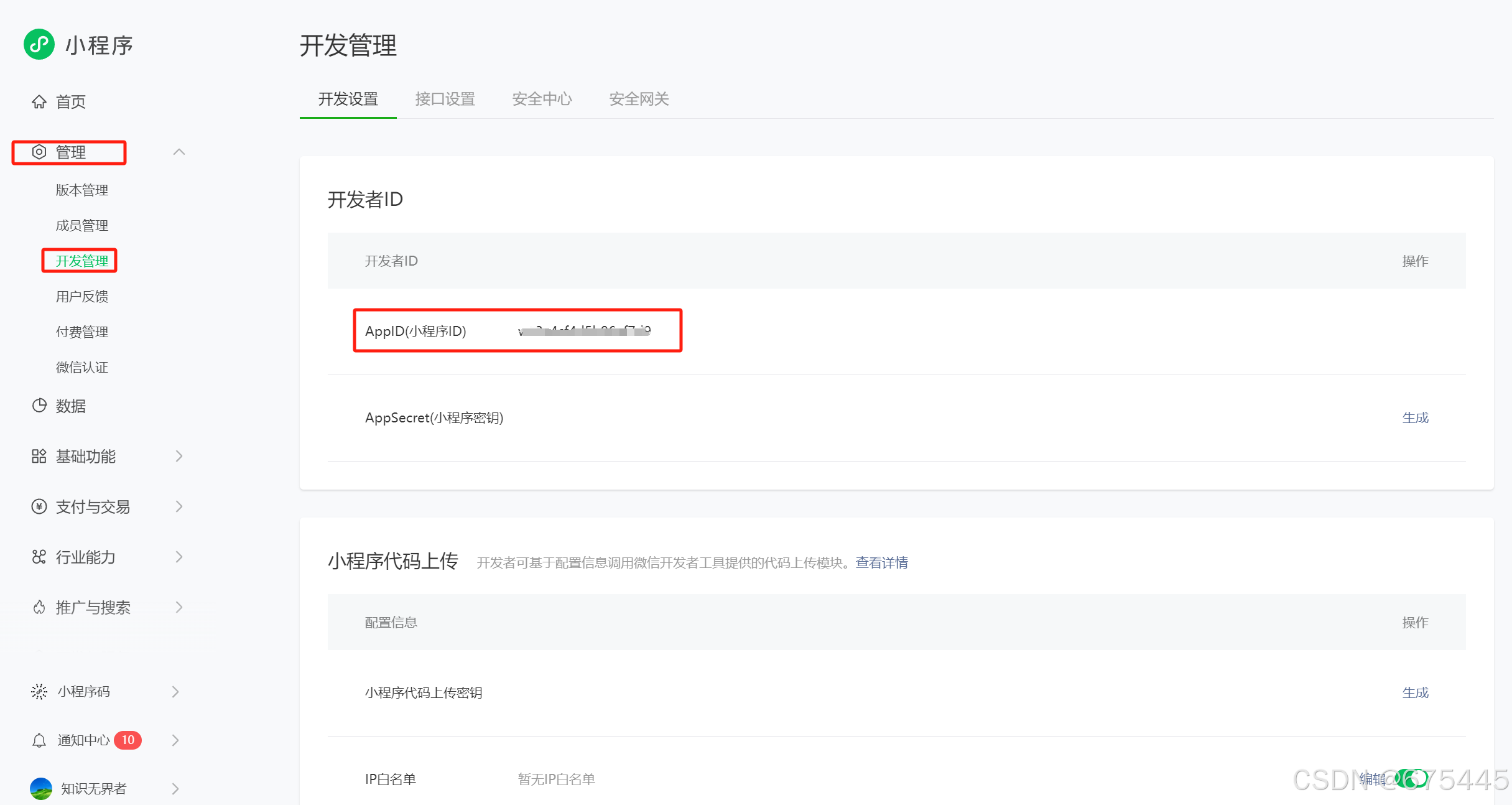Viewport: 1512px width, 805px height.
Task: Click the 推广与搜索 flame icon
Action: 39,607
